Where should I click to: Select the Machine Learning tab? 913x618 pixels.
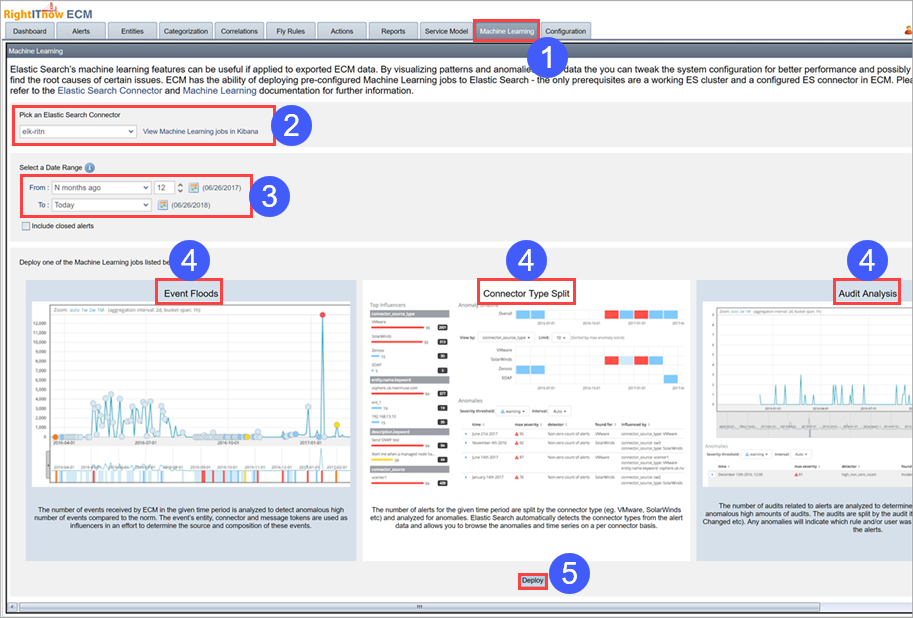(507, 31)
